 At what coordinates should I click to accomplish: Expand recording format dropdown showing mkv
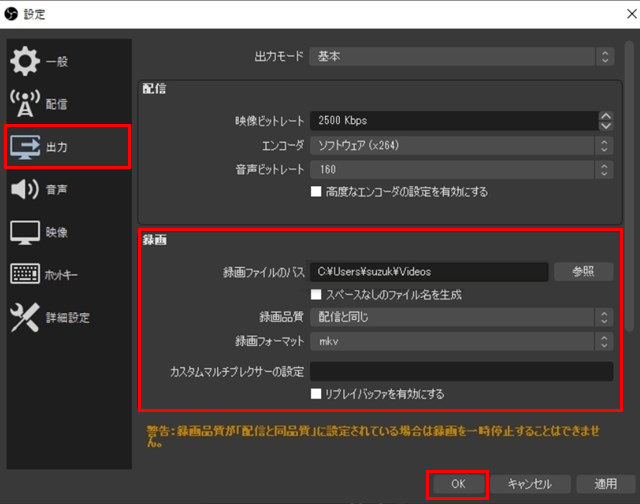(461, 341)
